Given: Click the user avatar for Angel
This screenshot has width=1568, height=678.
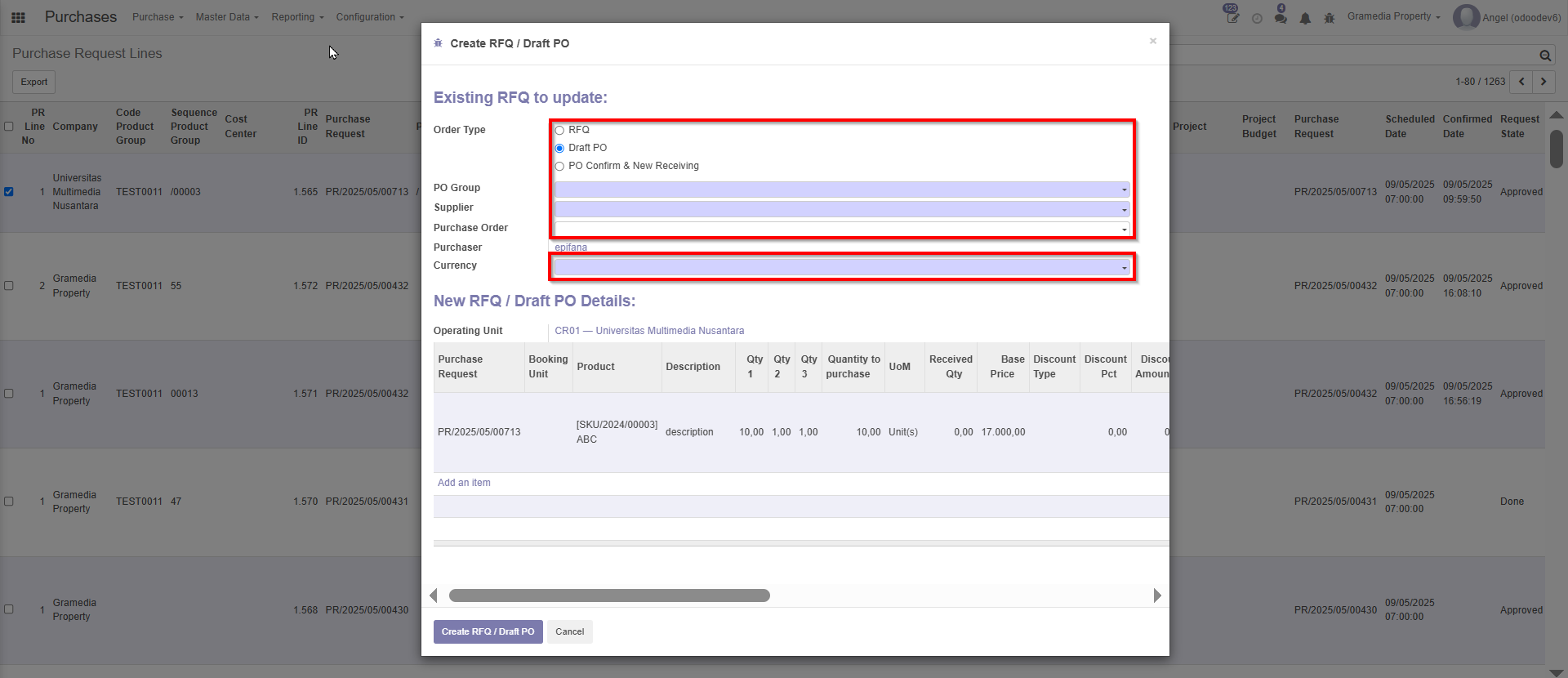Looking at the screenshot, I should (x=1466, y=17).
